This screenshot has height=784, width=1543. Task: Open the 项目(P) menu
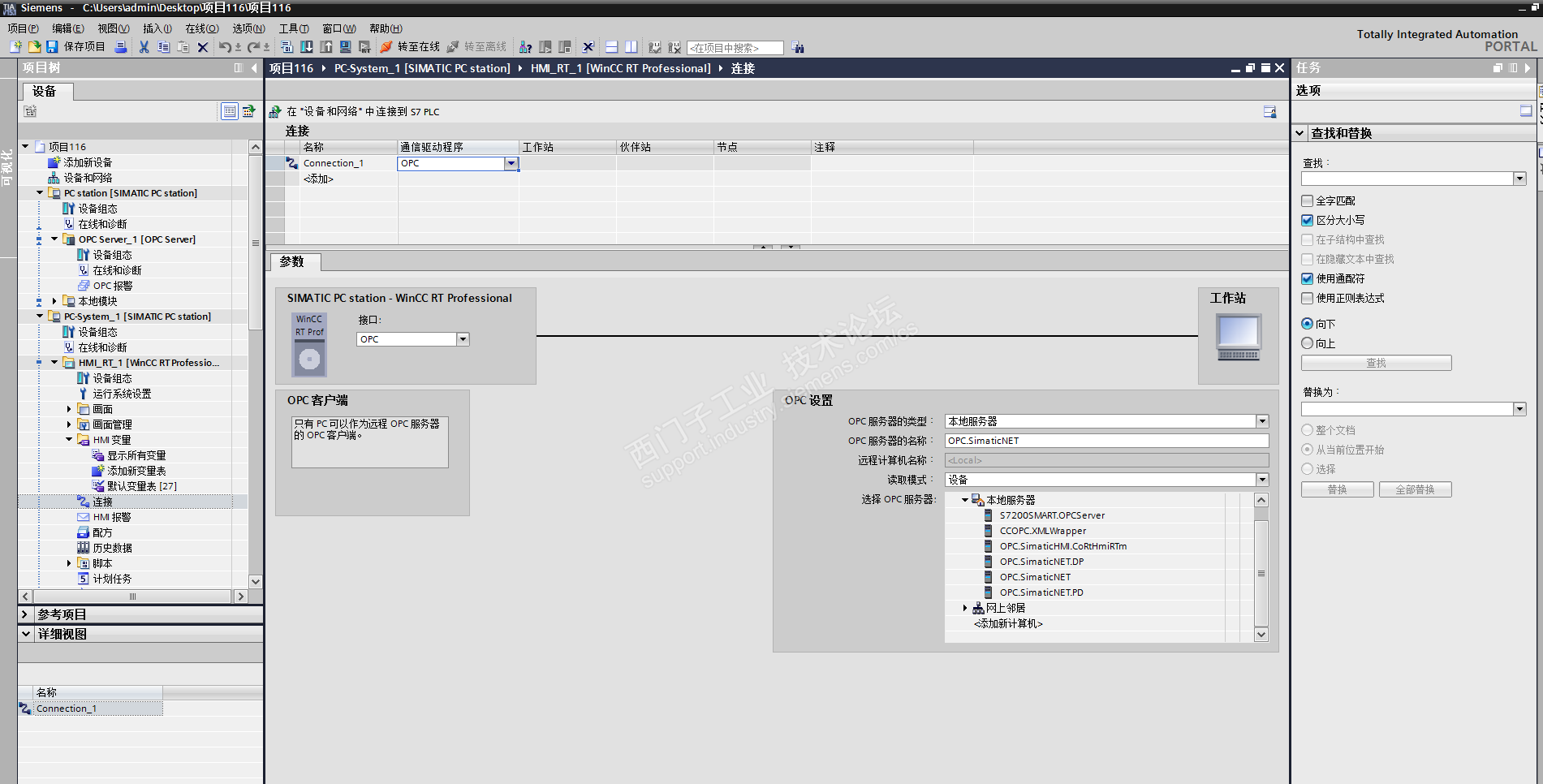pos(23,28)
